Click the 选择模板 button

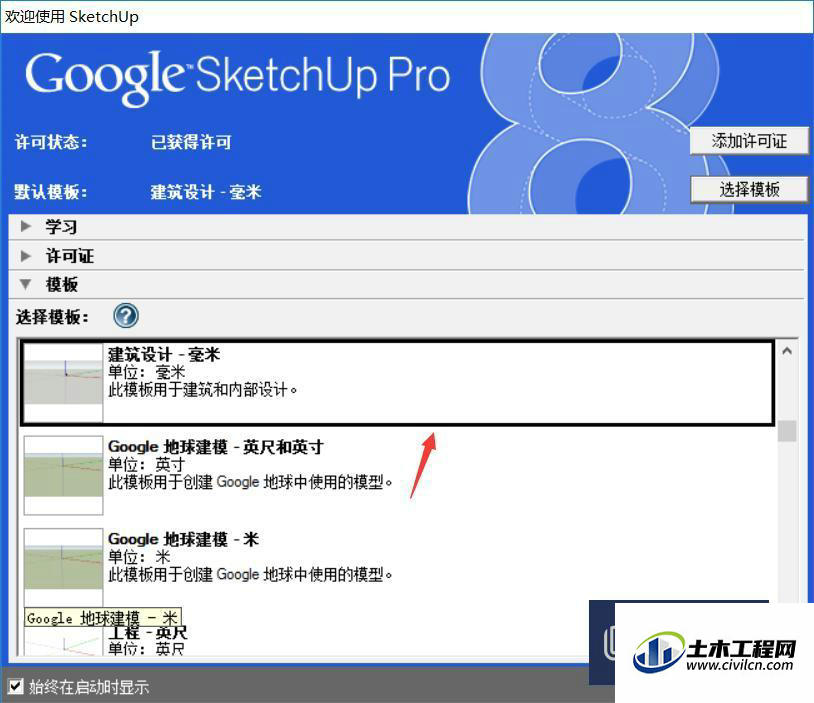pyautogui.click(x=749, y=190)
